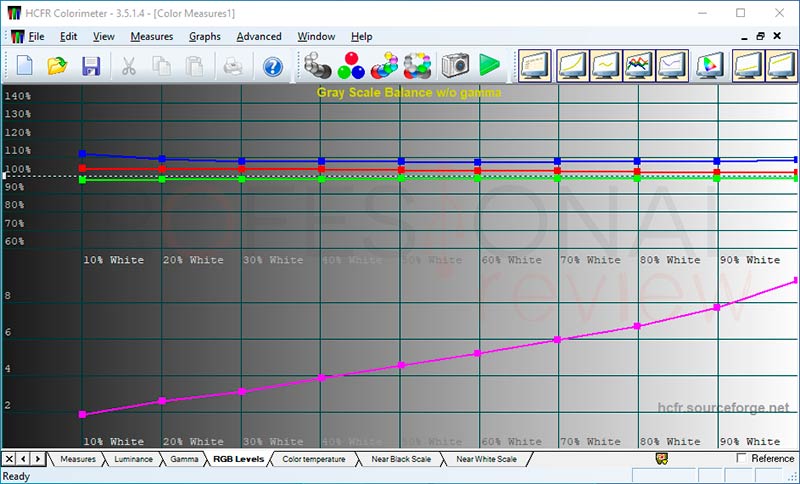800x484 pixels.
Task: Switch to the Luminance tab
Action: tap(133, 459)
